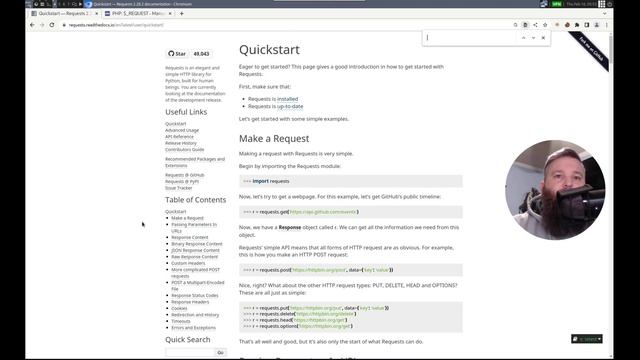Image resolution: width=640 pixels, height=360 pixels.
Task: Click the Go search button
Action: tap(221, 352)
